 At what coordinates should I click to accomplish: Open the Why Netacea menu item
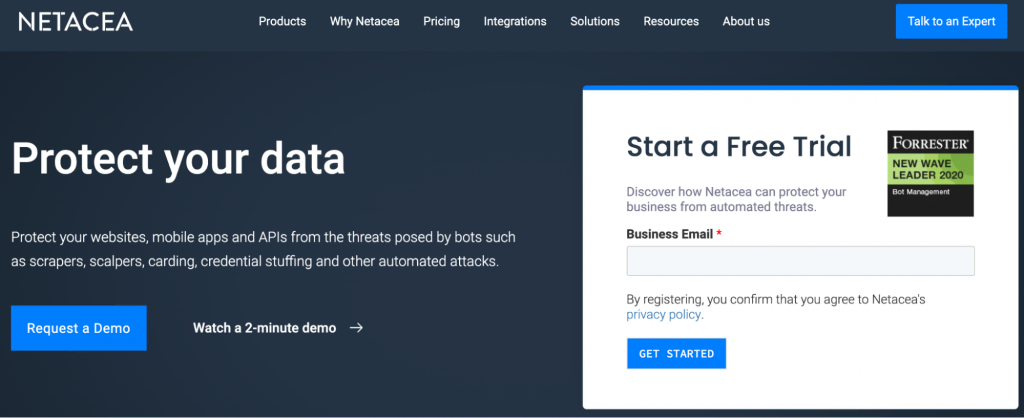(x=364, y=21)
